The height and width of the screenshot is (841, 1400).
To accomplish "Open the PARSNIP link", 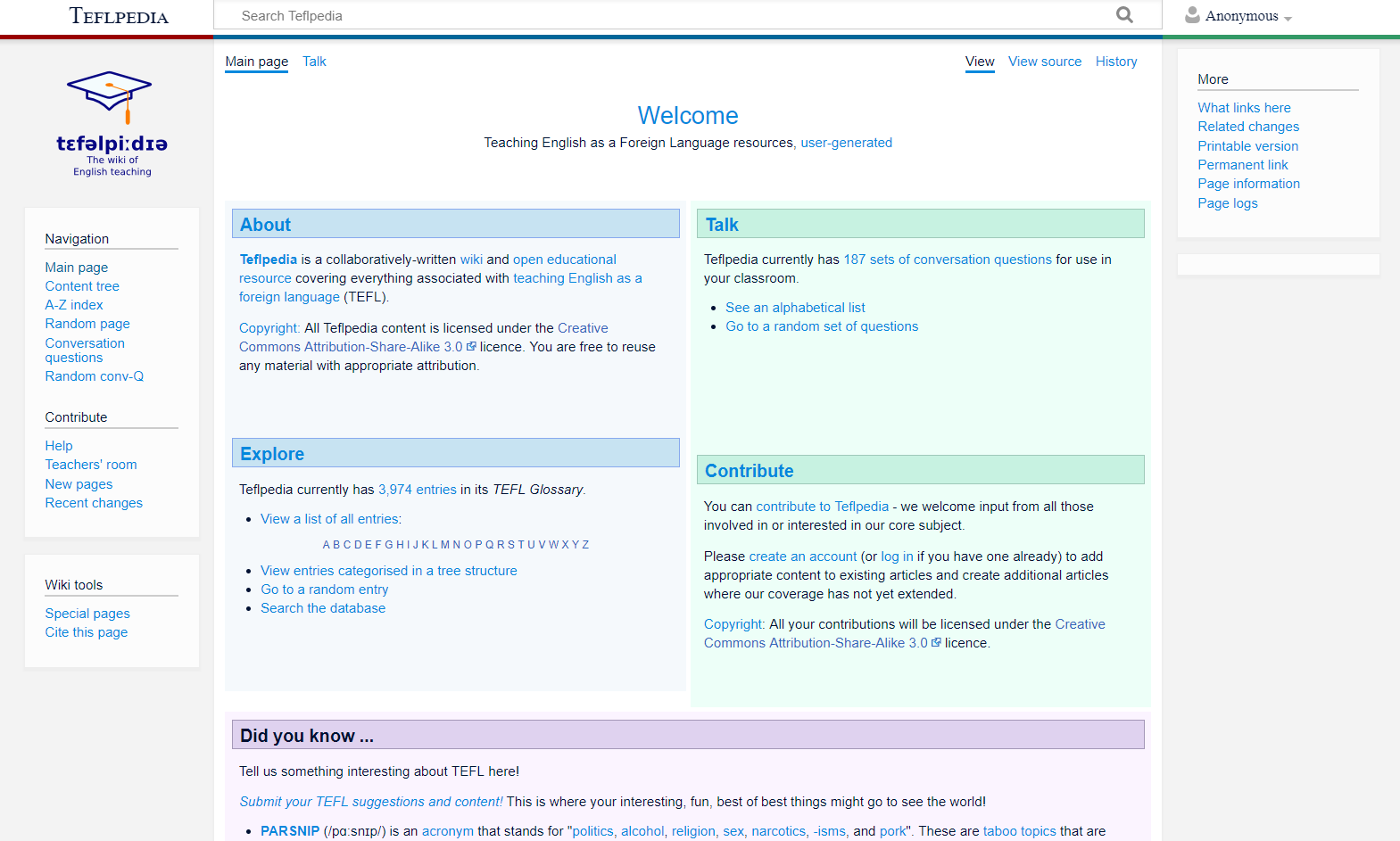I will [x=290, y=831].
